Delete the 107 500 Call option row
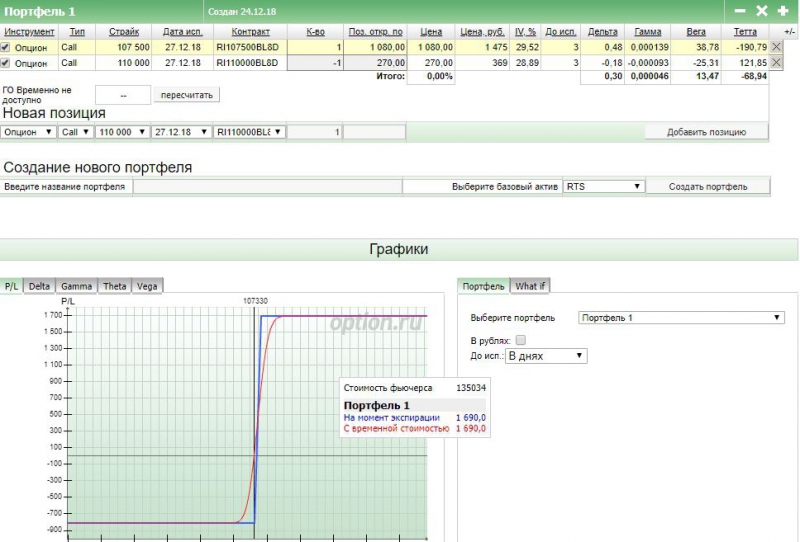Screen dimensions: 800x542 point(777,47)
